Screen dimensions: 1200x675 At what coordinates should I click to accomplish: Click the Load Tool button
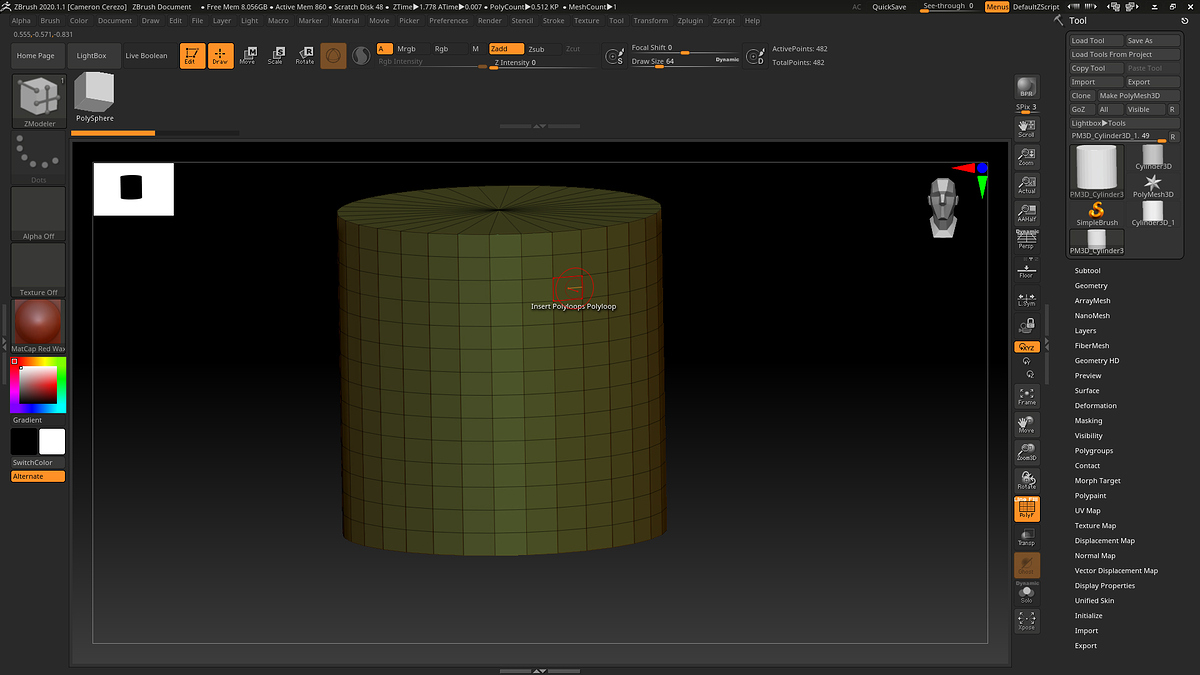(1095, 41)
